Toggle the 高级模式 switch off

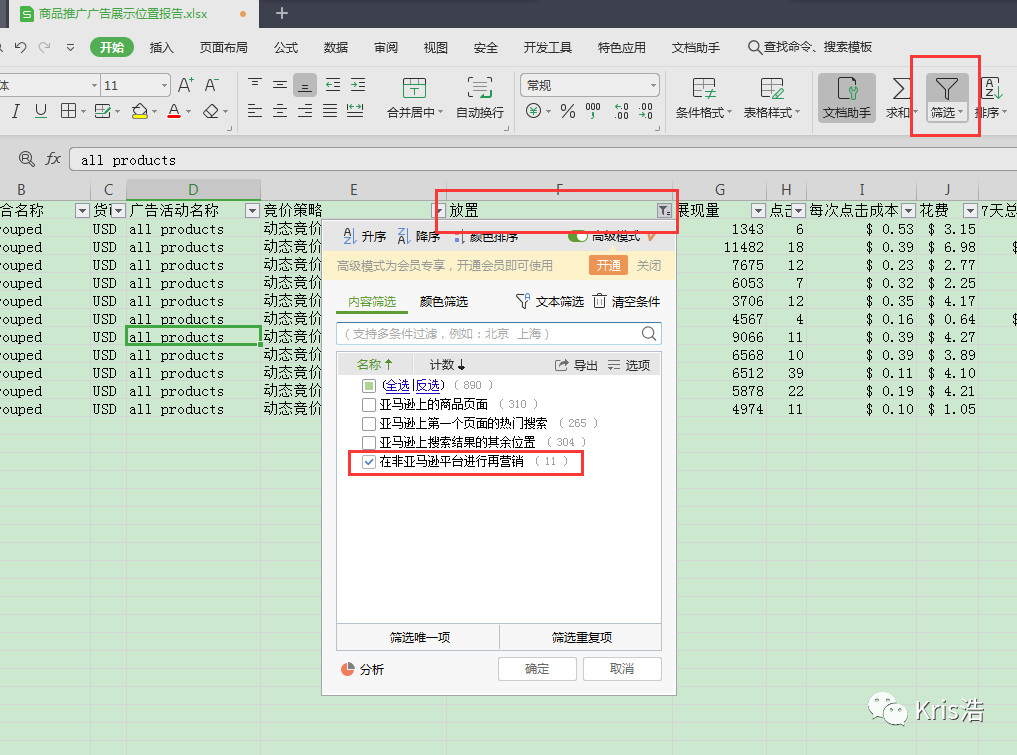577,236
